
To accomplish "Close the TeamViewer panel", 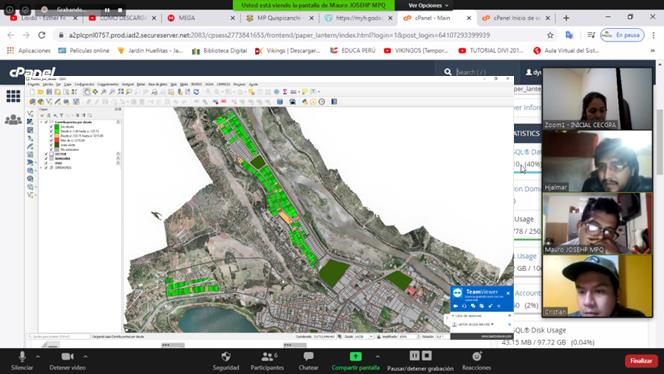I will (508, 293).
